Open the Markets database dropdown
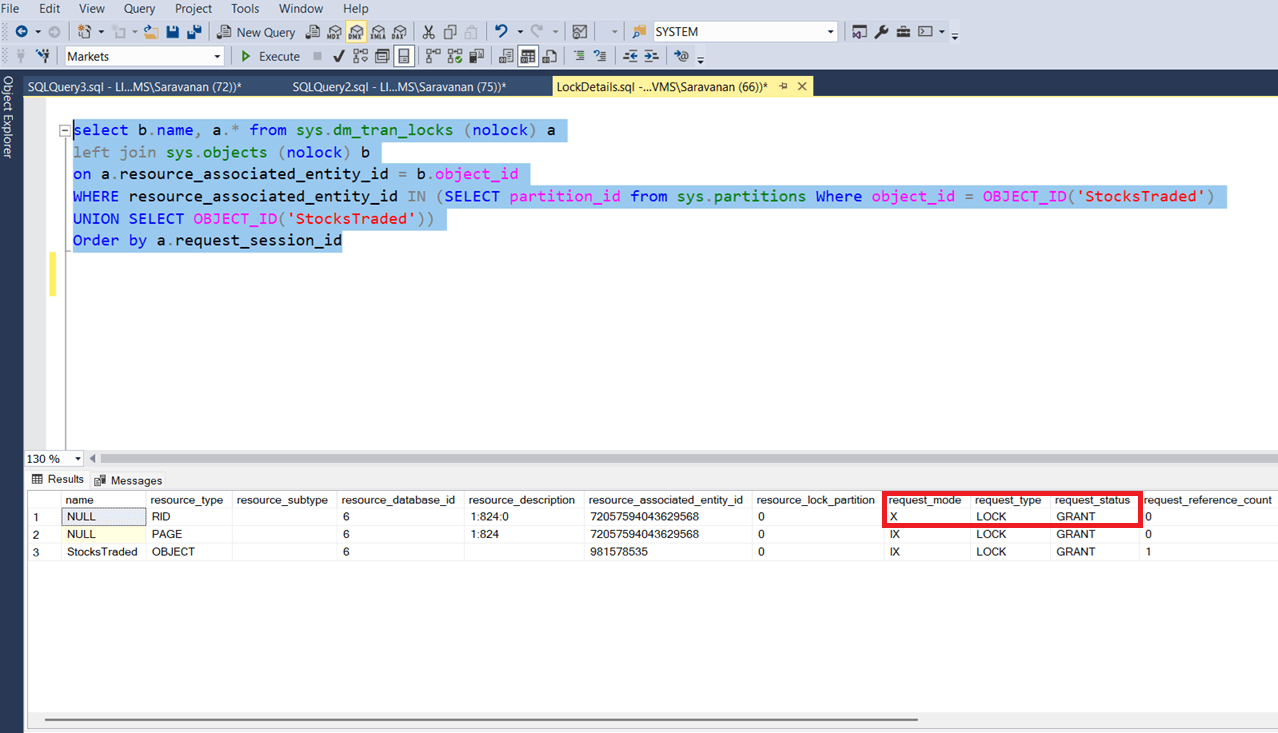1278x733 pixels. [x=217, y=56]
